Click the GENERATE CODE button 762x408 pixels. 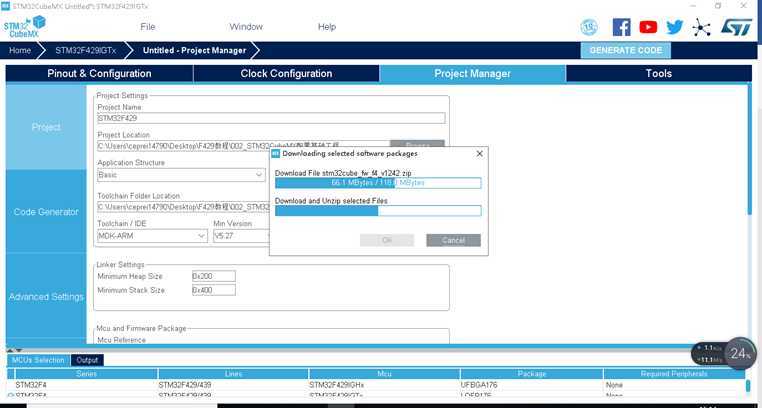coord(625,51)
